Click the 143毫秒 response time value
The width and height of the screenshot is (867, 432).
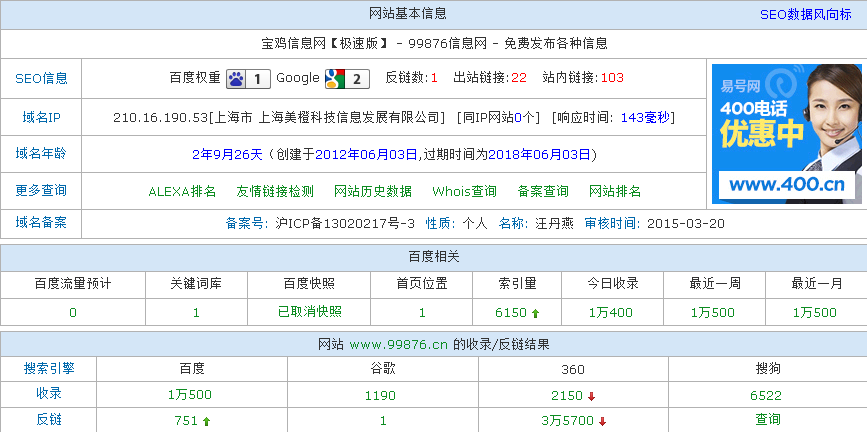click(647, 117)
